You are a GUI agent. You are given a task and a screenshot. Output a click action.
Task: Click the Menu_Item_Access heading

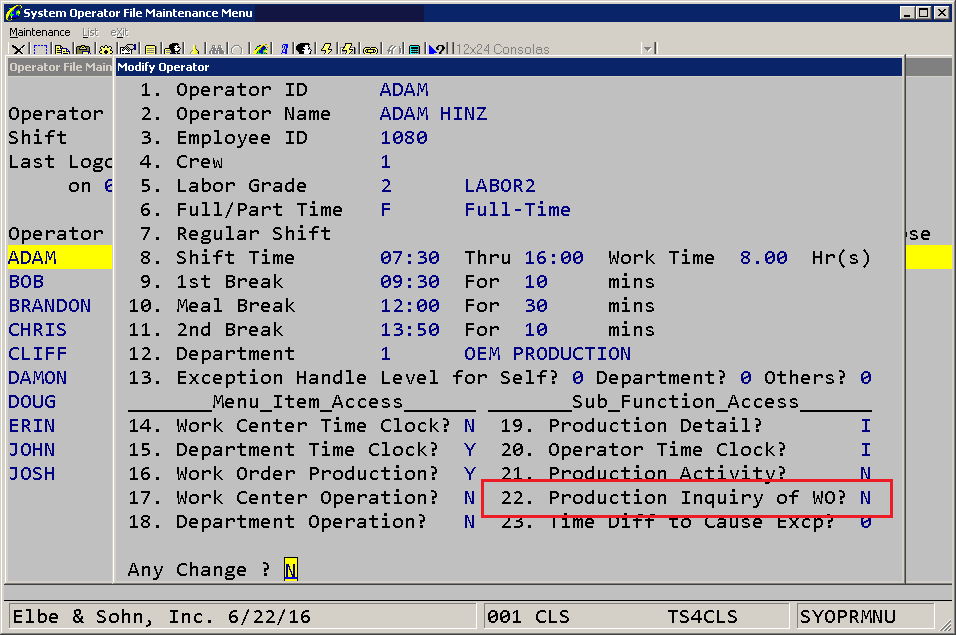coord(308,402)
